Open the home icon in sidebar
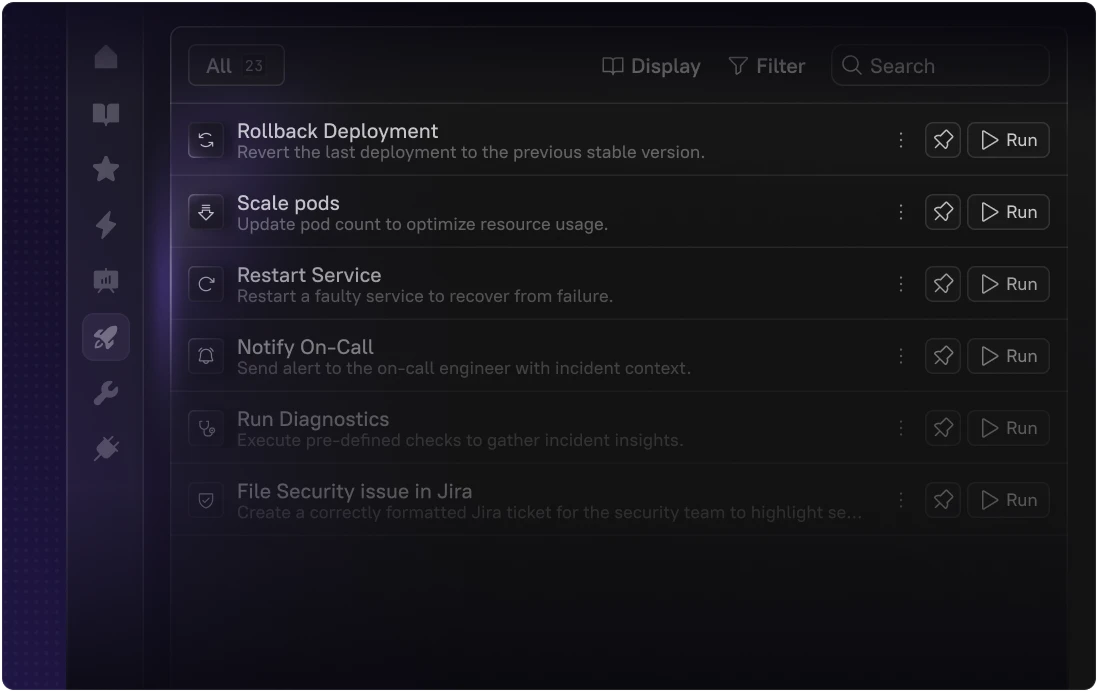1097x691 pixels. (106, 58)
